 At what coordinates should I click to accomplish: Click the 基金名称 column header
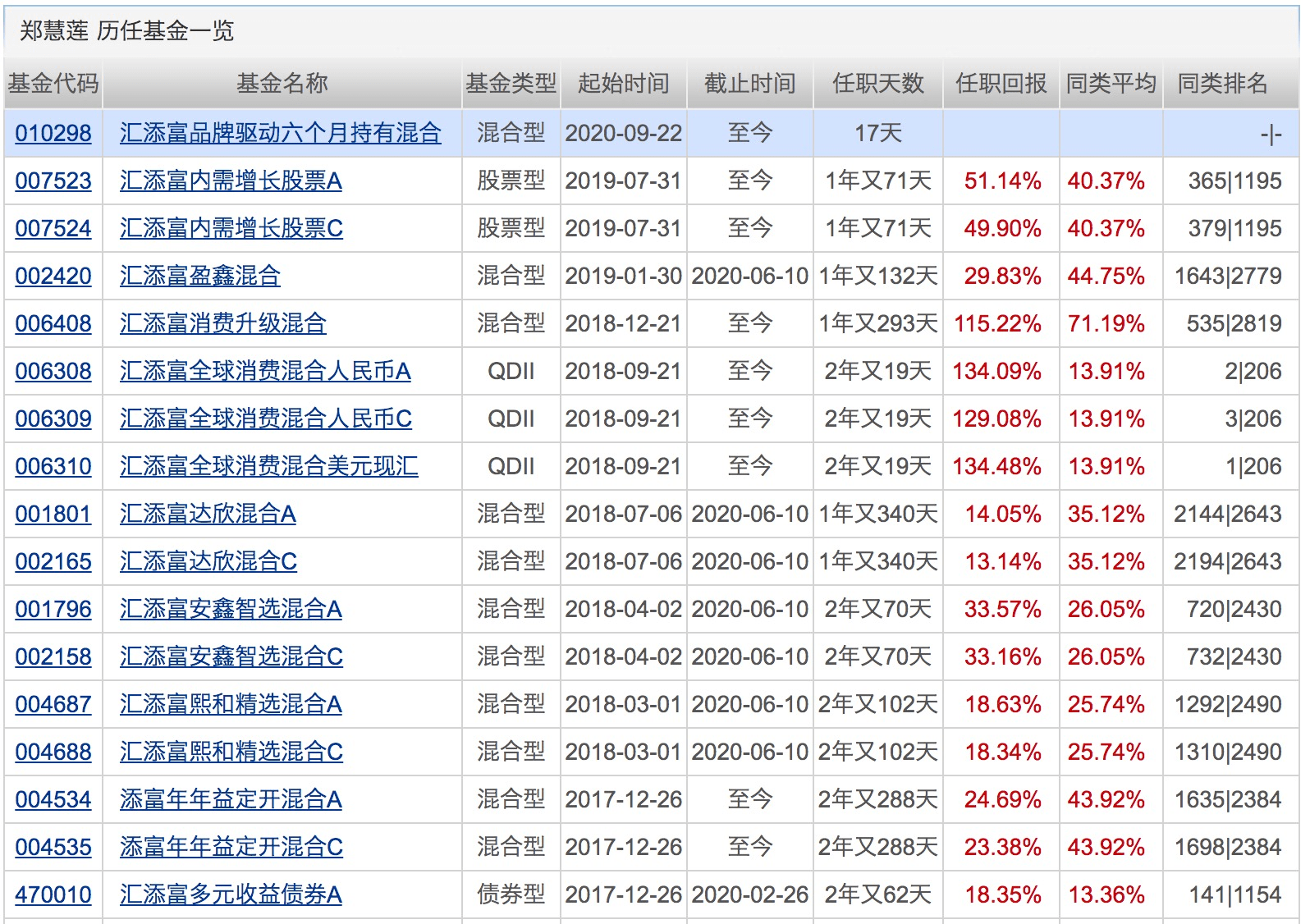282,83
